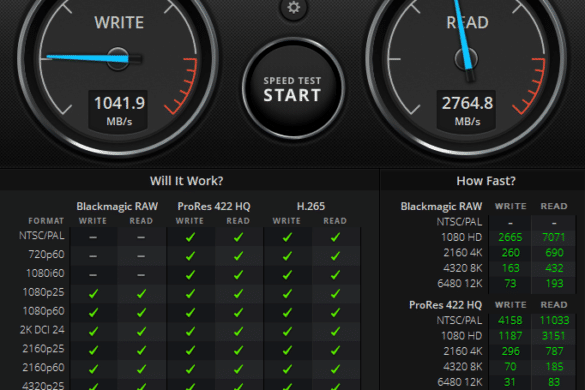Start the speed test
Viewport: 585px width, 390px height.
point(293,89)
